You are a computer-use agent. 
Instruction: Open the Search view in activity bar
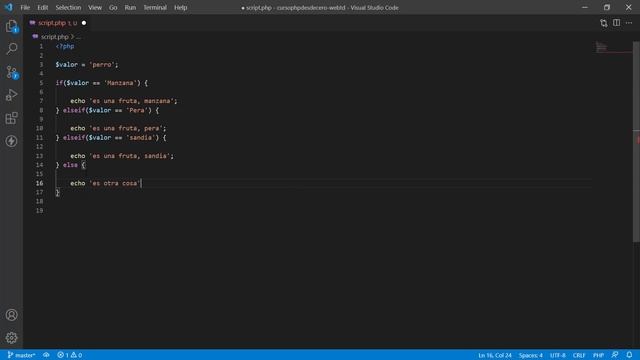pyautogui.click(x=11, y=49)
